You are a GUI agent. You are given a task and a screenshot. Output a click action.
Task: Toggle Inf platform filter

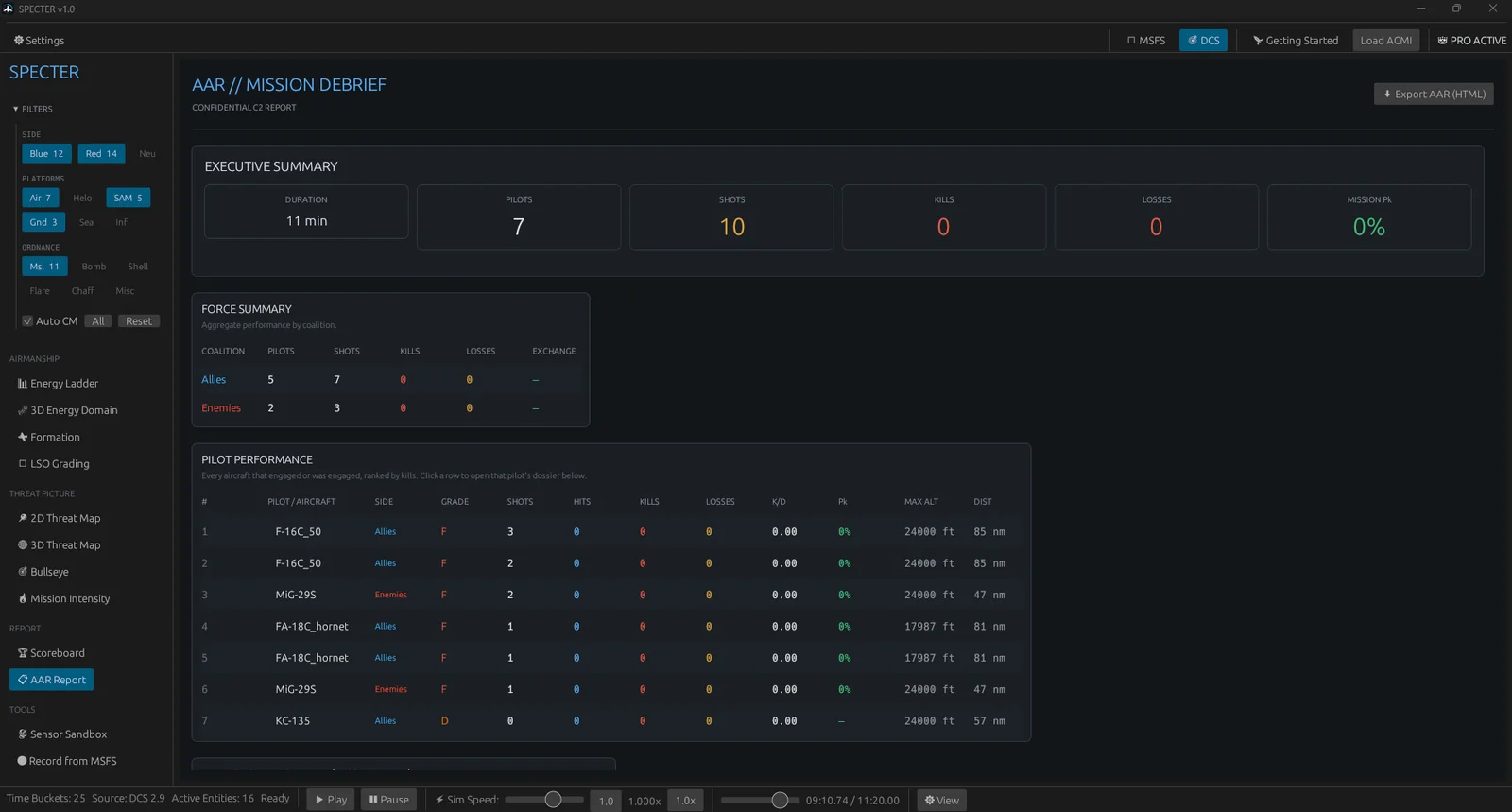(121, 223)
